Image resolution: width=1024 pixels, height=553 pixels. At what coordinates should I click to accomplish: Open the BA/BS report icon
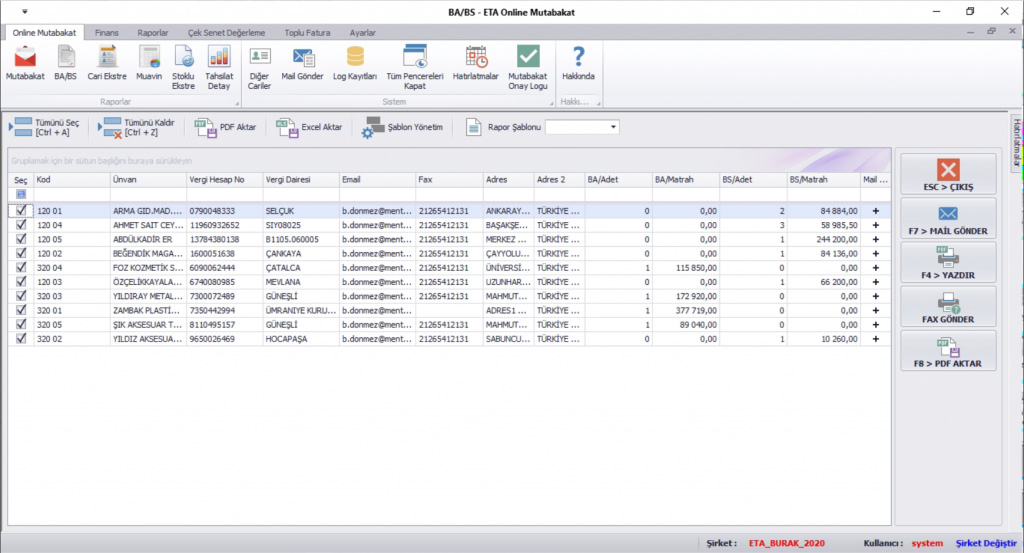[65, 63]
